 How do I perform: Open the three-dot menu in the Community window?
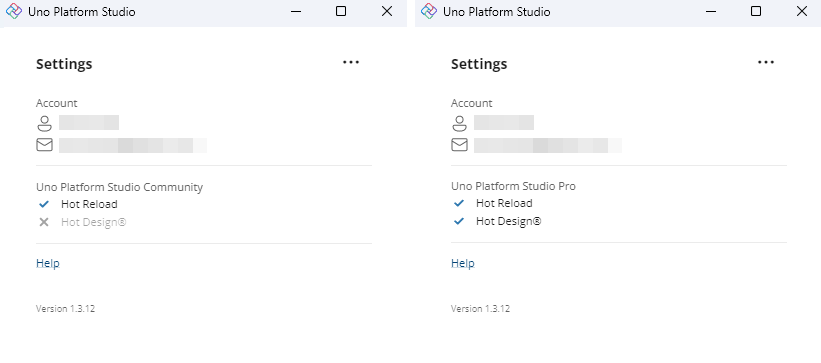(351, 62)
